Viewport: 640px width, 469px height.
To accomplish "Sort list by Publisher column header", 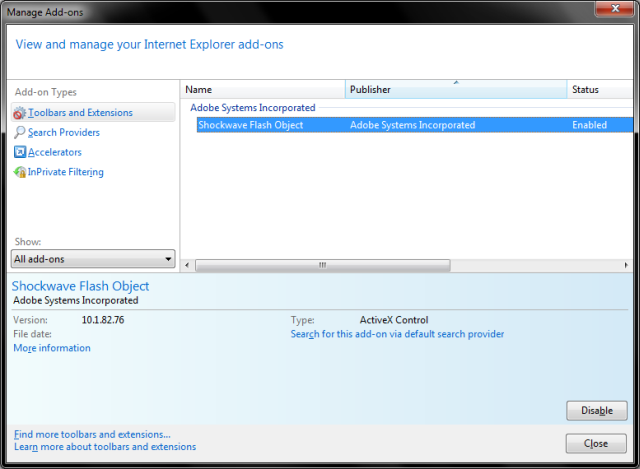I will pyautogui.click(x=455, y=90).
